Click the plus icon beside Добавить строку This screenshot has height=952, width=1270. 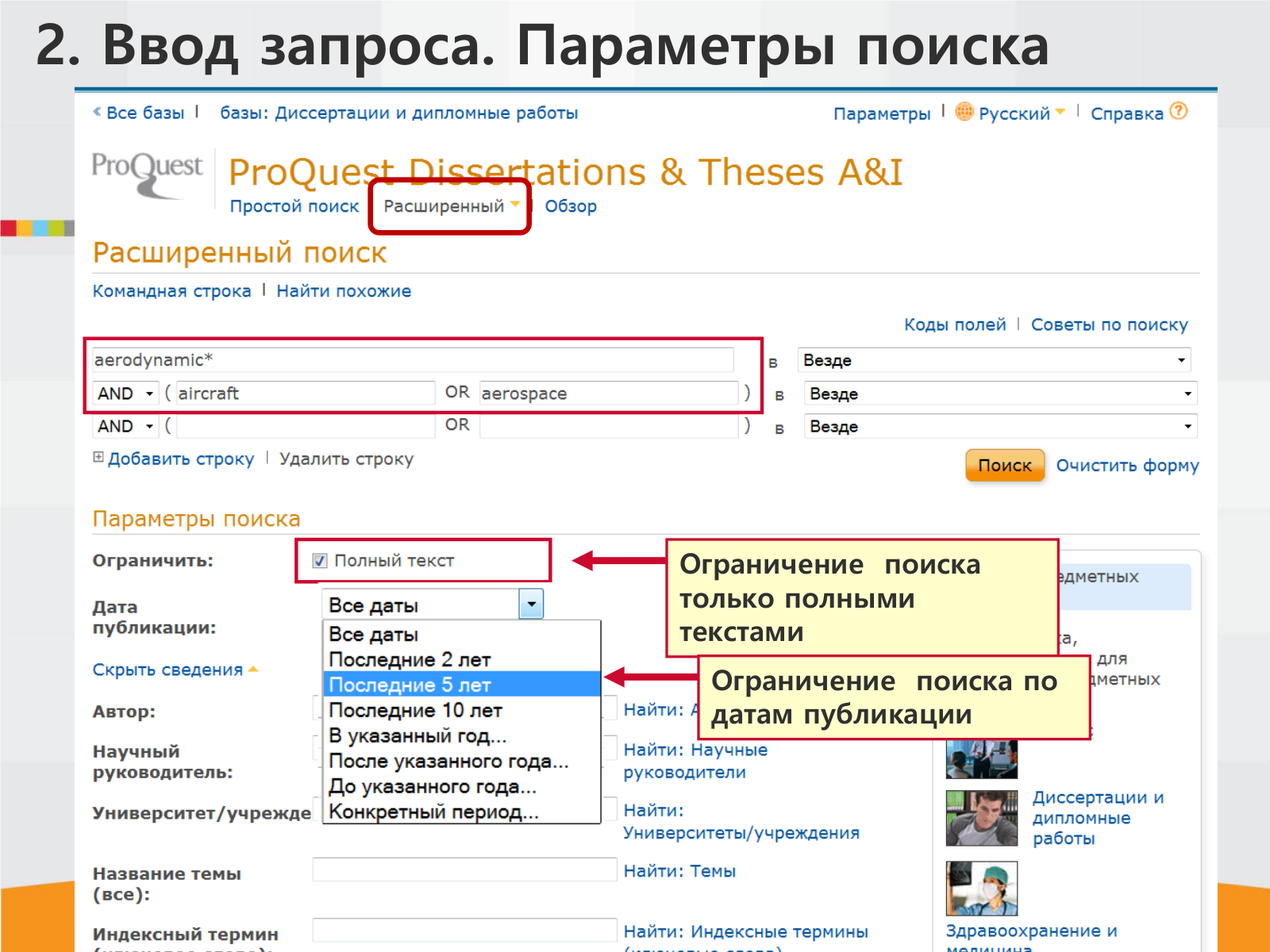[98, 457]
